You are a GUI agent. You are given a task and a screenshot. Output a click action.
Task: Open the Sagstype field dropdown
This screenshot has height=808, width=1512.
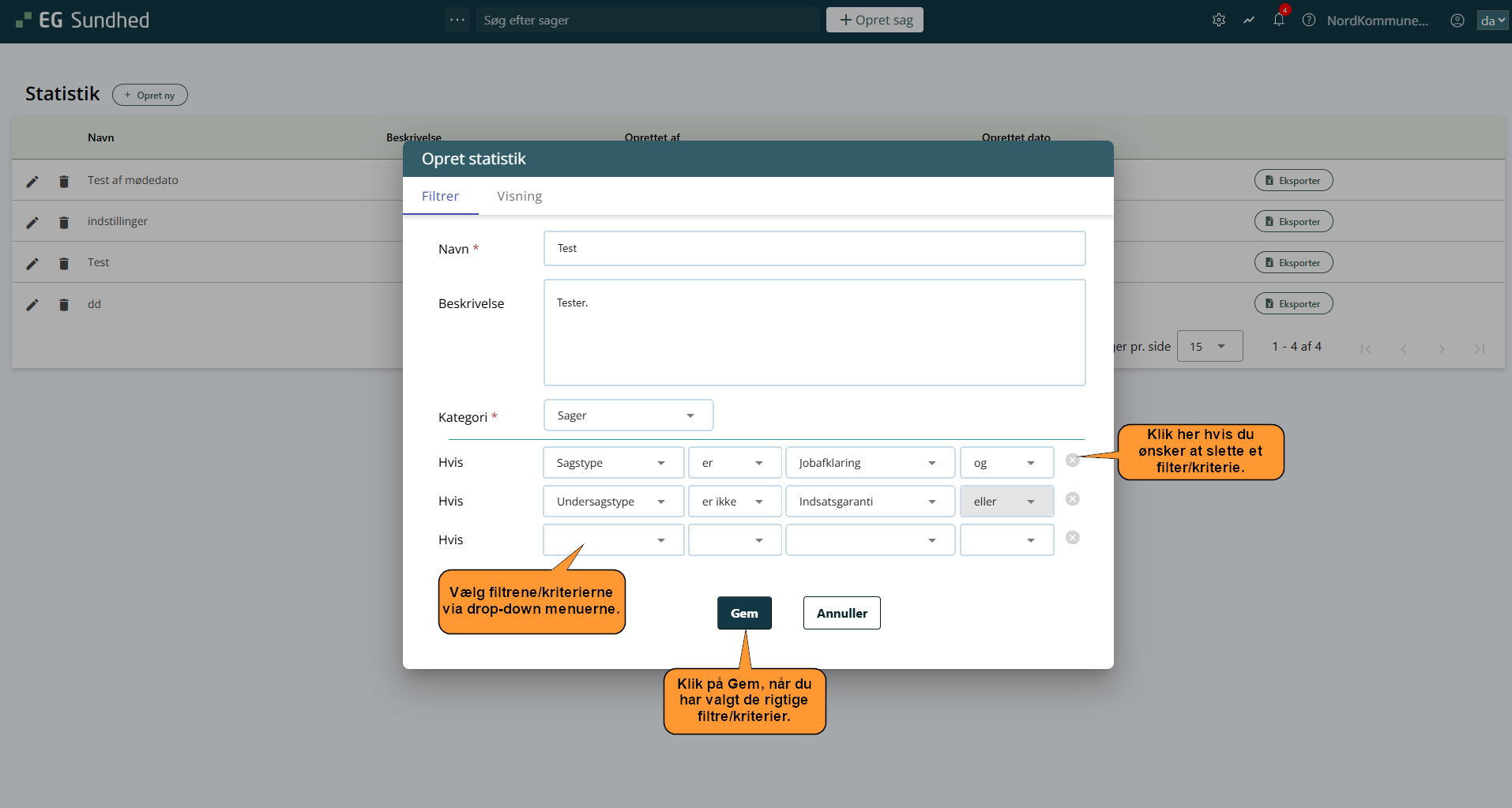coord(613,463)
